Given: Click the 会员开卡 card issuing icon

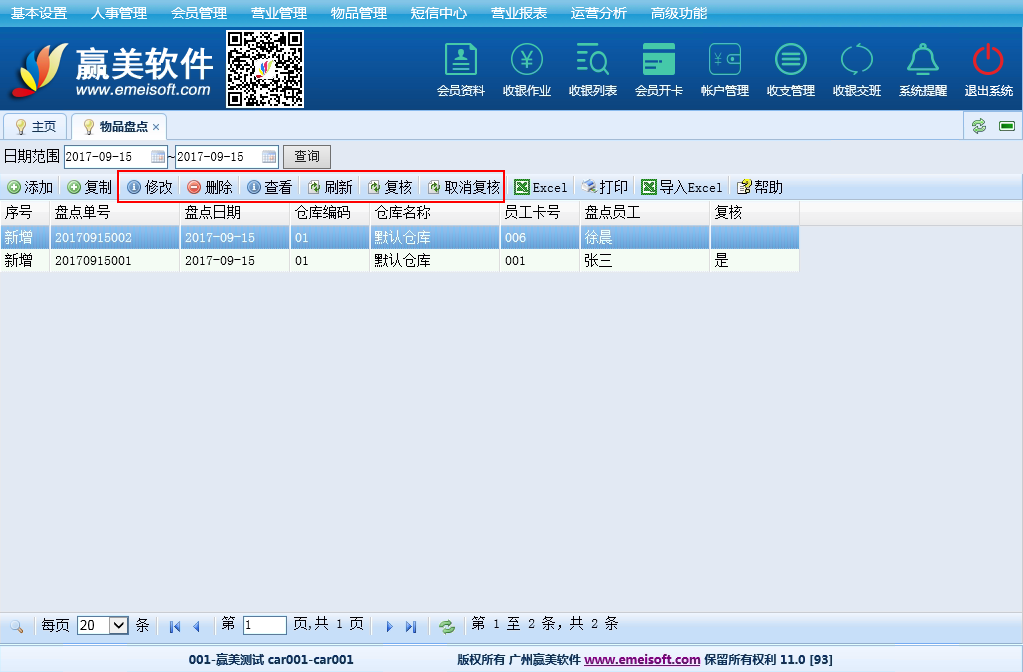Looking at the screenshot, I should 659,70.
